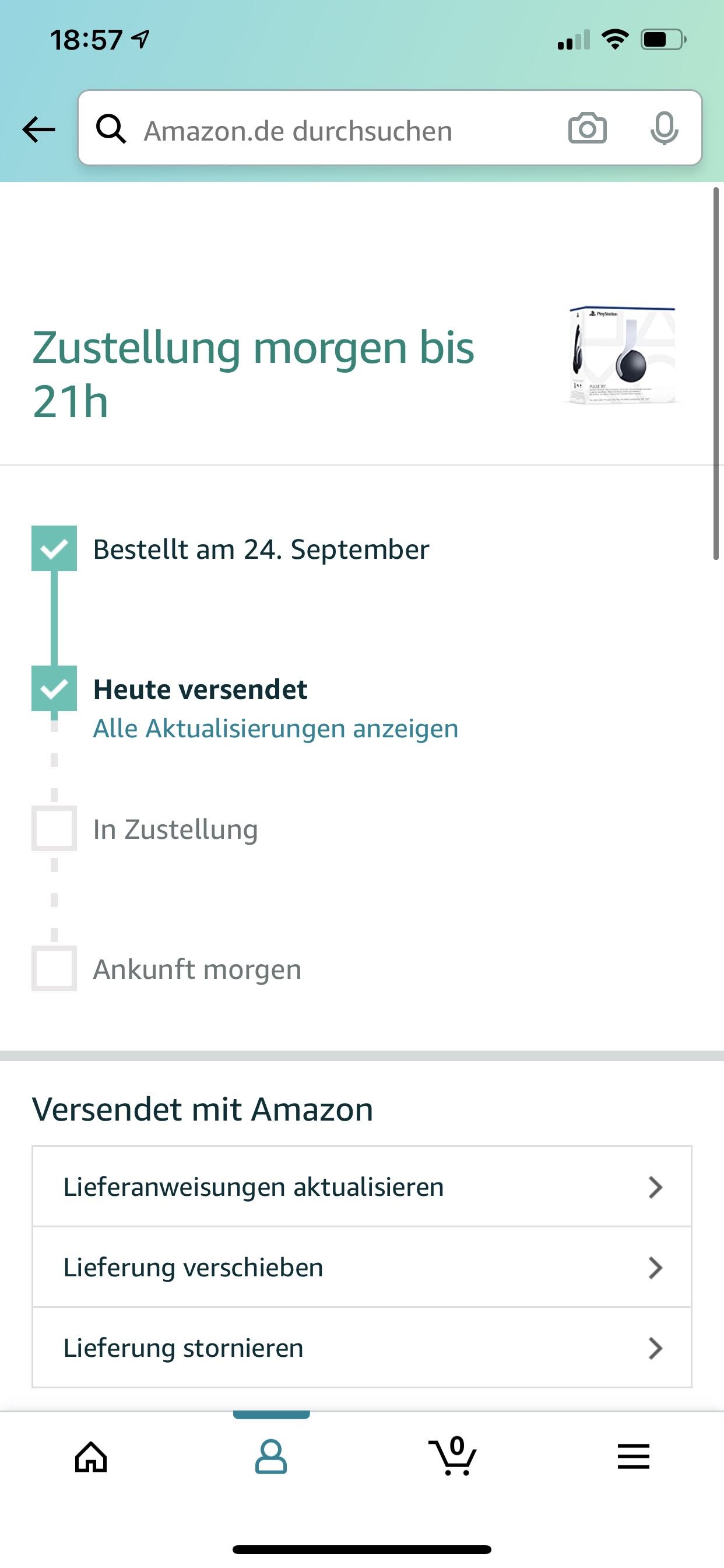Tap the 'In Zustellung' empty checkbox
Image resolution: width=724 pixels, height=1568 pixels.
click(54, 828)
